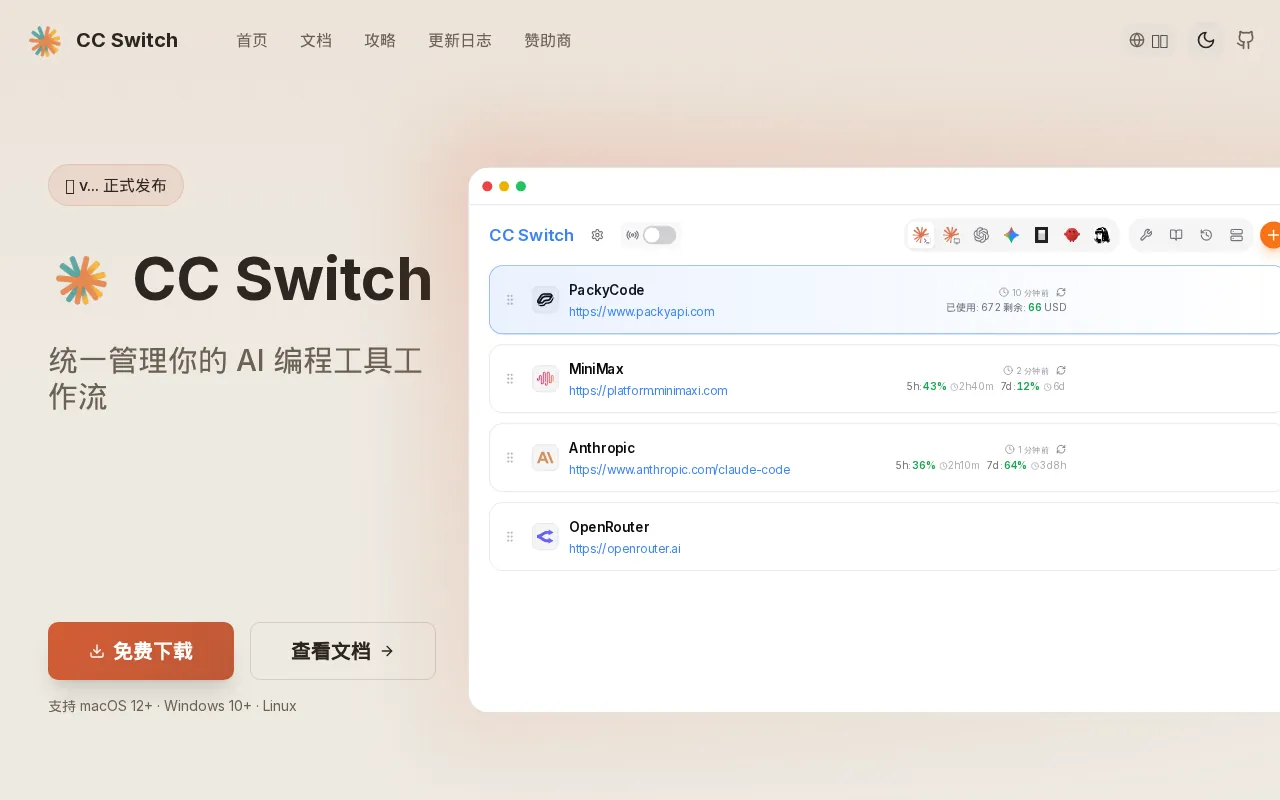The width and height of the screenshot is (1280, 800).
Task: Open the settings gear beside CC Switch title
Action: click(597, 235)
